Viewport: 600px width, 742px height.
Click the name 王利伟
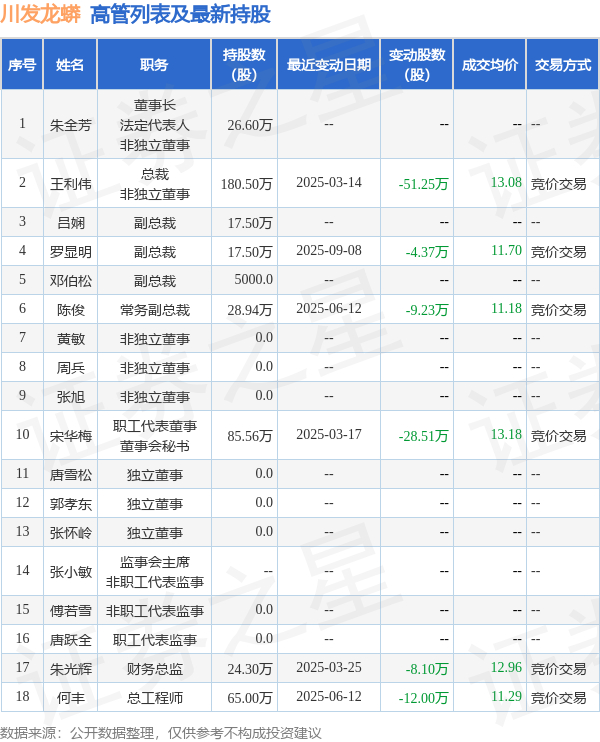[x=71, y=184]
